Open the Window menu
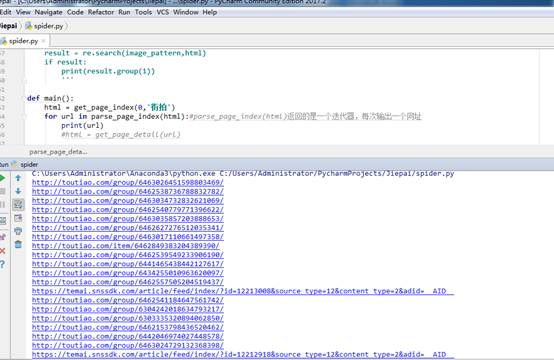This screenshot has height=360, width=554. tap(186, 12)
